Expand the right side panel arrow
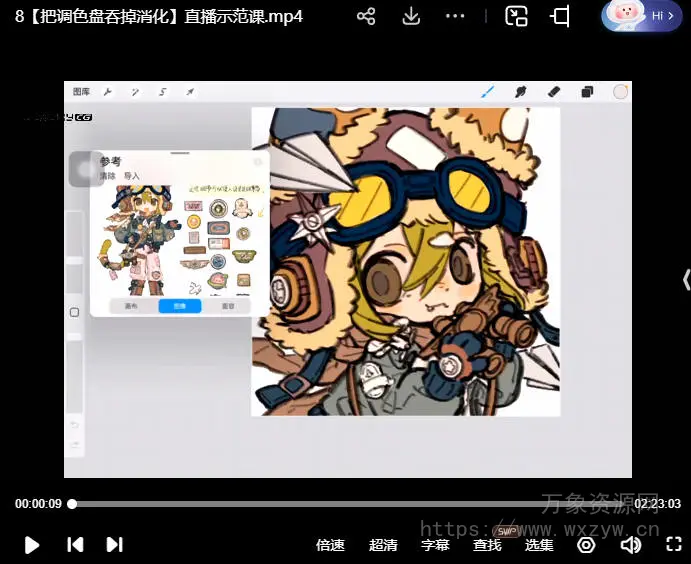 click(x=685, y=279)
